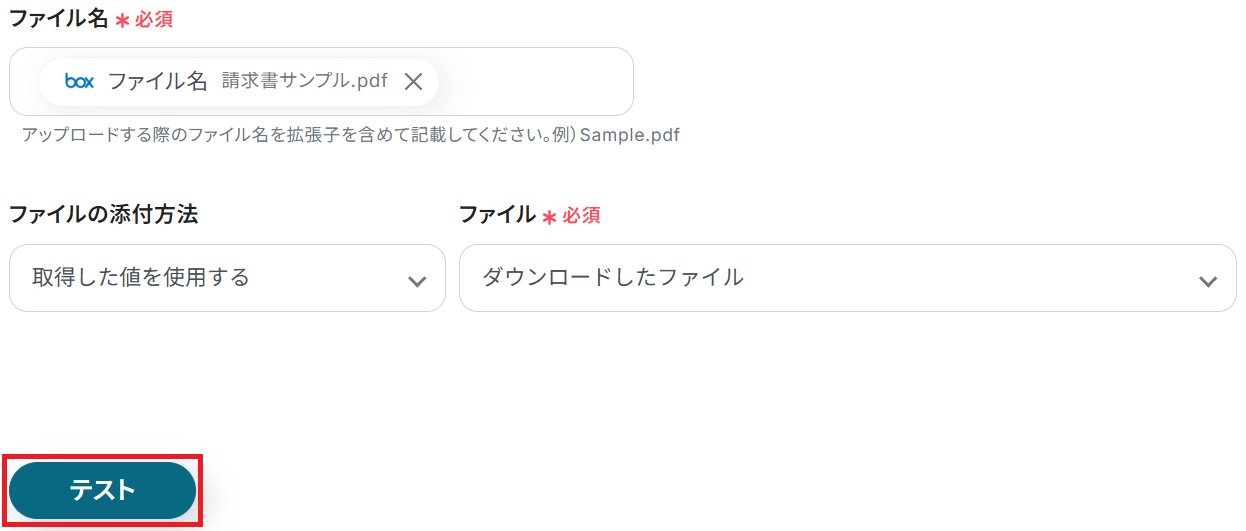Click the chevron of ダウンロードしたファイル dropdown
This screenshot has height=531, width=1246.
(1208, 281)
